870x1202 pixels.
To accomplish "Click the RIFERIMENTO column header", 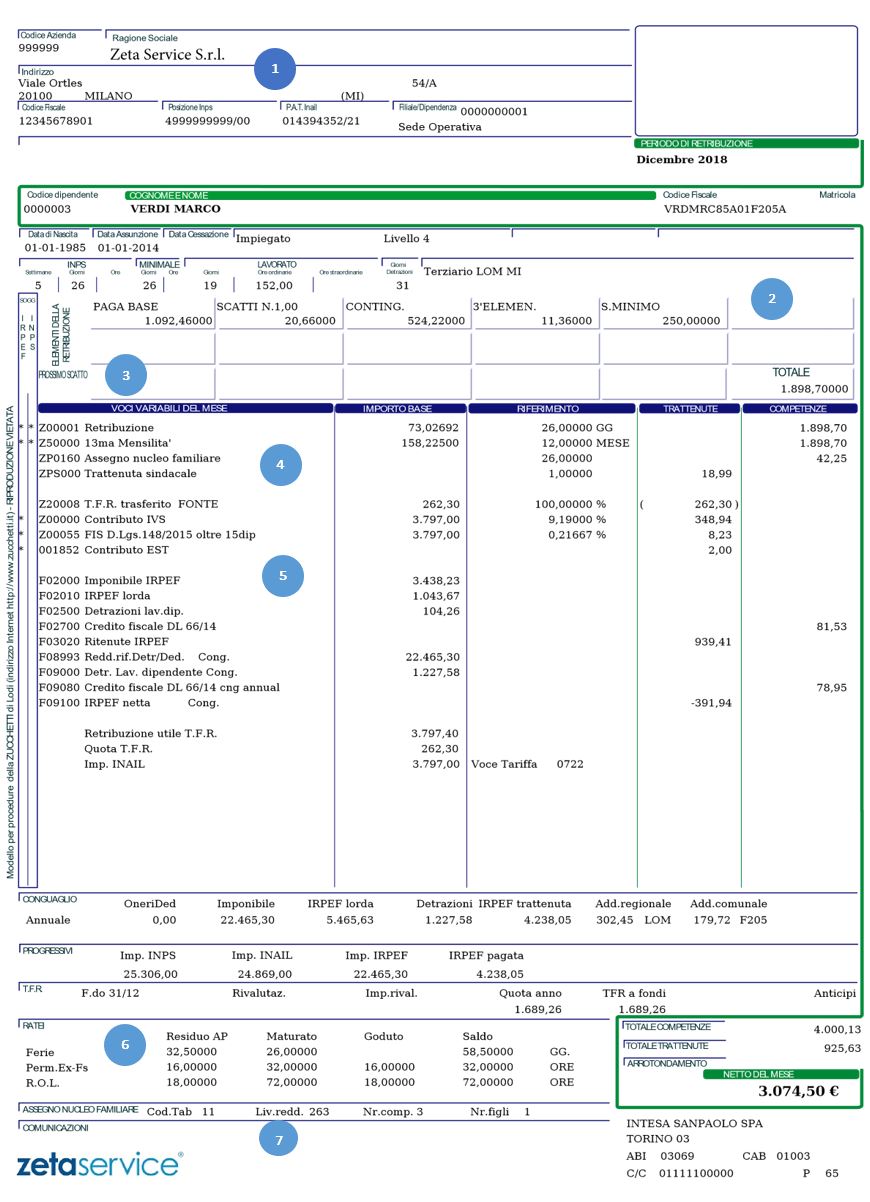I will (551, 408).
